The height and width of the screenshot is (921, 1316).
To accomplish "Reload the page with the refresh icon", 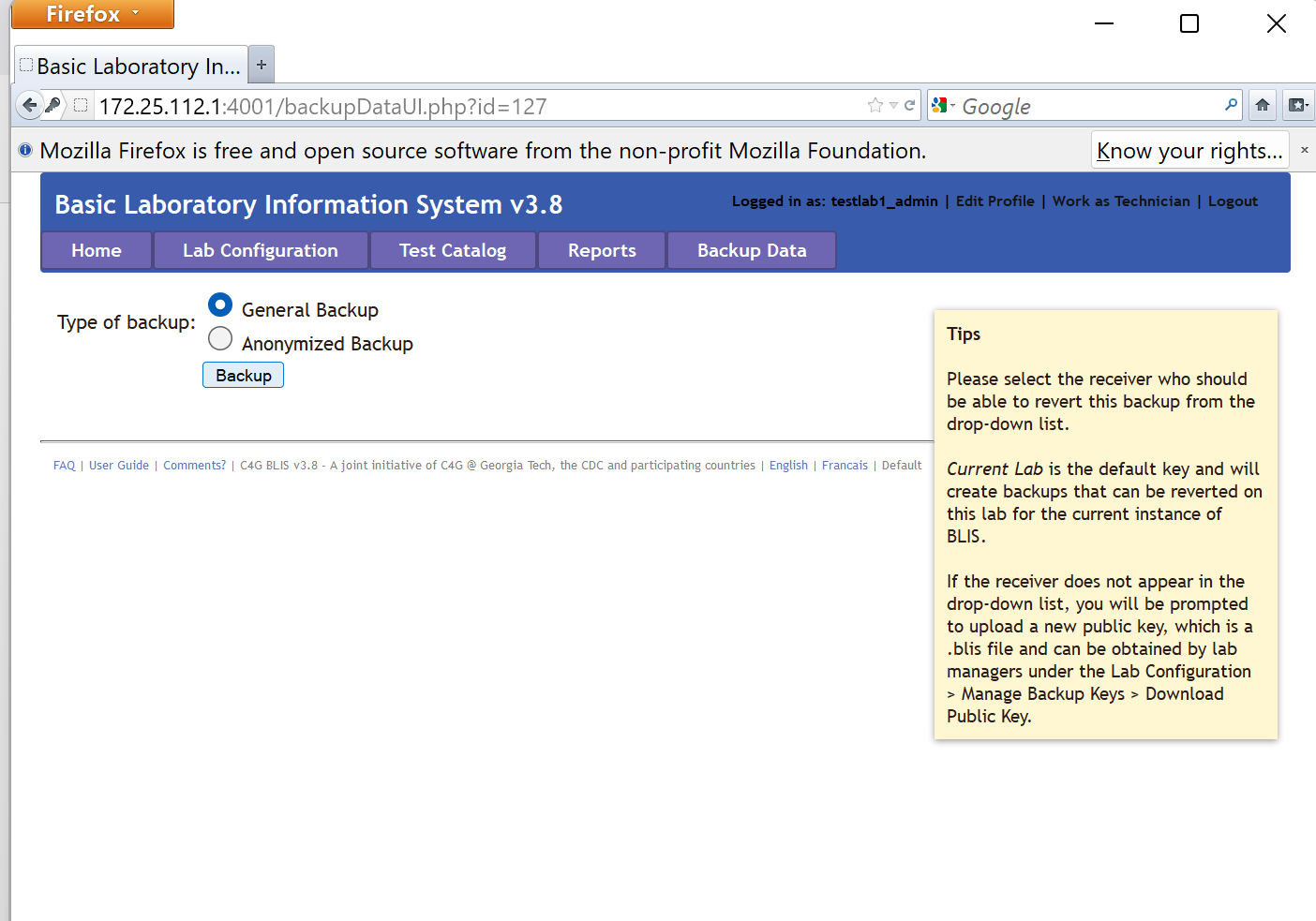I will point(909,105).
